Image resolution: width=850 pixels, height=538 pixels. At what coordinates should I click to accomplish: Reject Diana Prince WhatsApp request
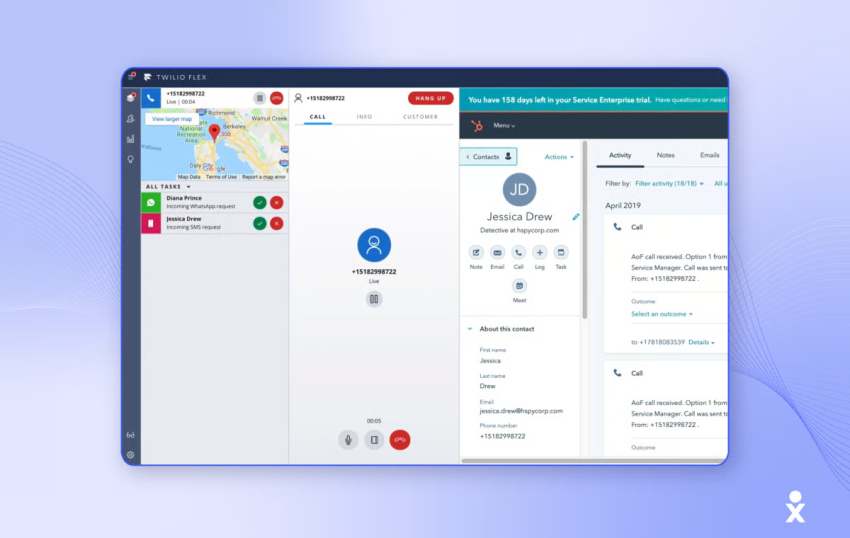point(276,202)
